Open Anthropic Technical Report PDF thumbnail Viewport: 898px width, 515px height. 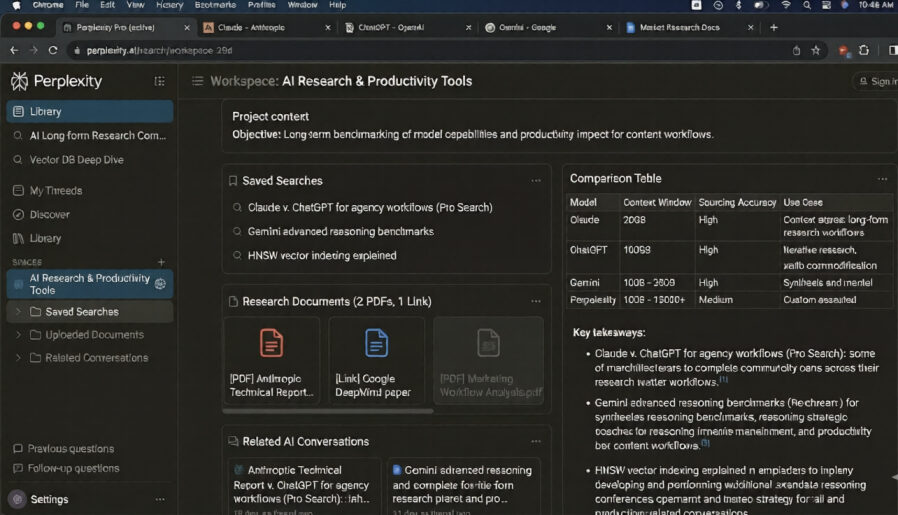[x=271, y=360]
